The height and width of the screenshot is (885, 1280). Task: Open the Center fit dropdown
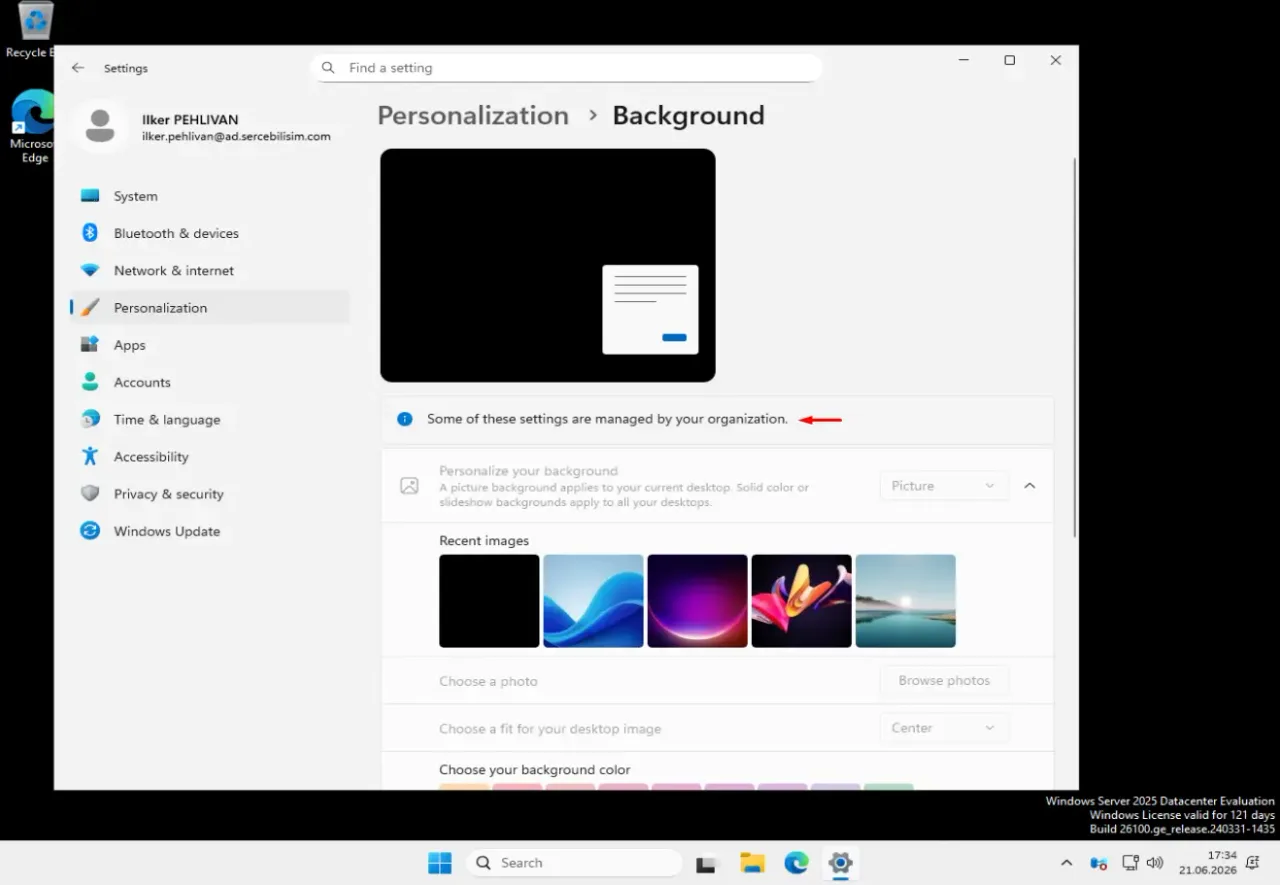(x=944, y=728)
